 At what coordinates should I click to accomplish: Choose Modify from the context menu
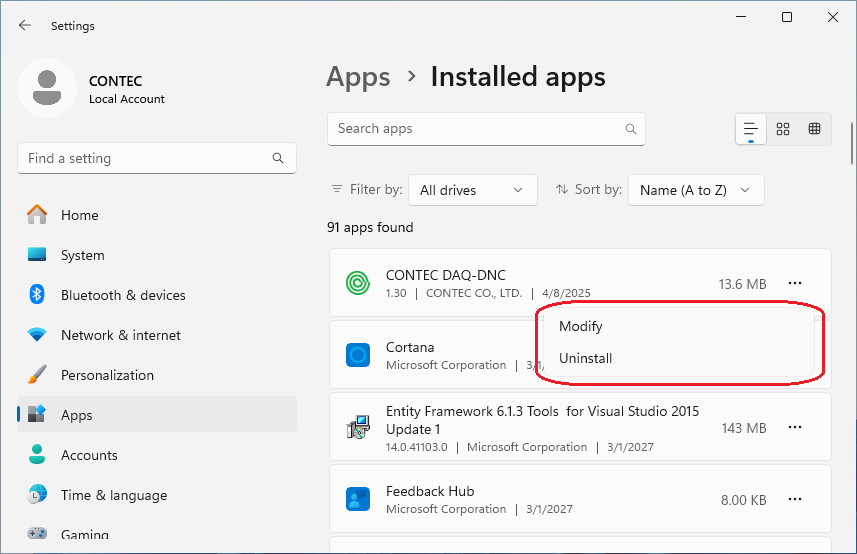(x=679, y=326)
